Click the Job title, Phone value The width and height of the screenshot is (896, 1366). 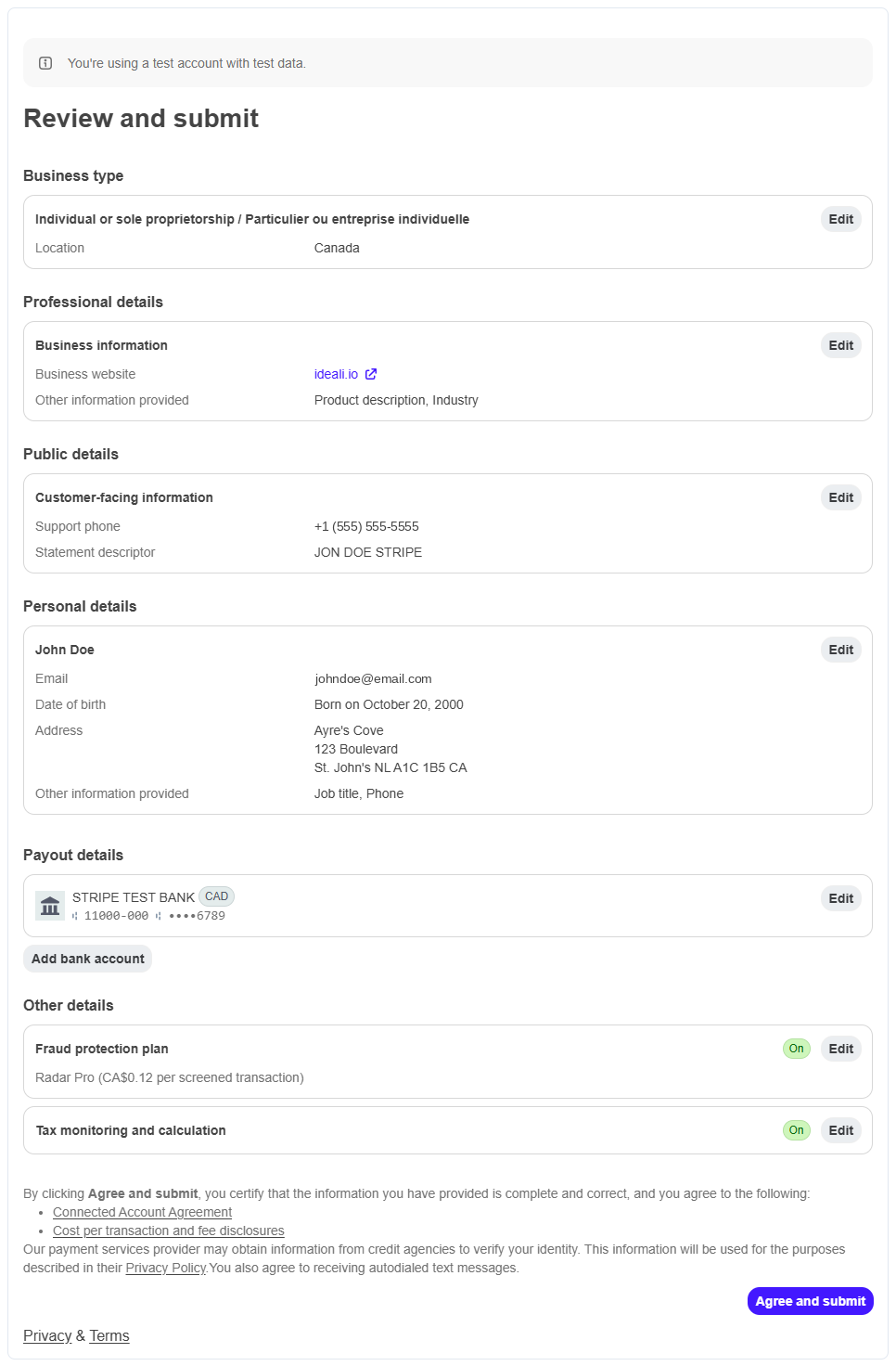coord(359,793)
